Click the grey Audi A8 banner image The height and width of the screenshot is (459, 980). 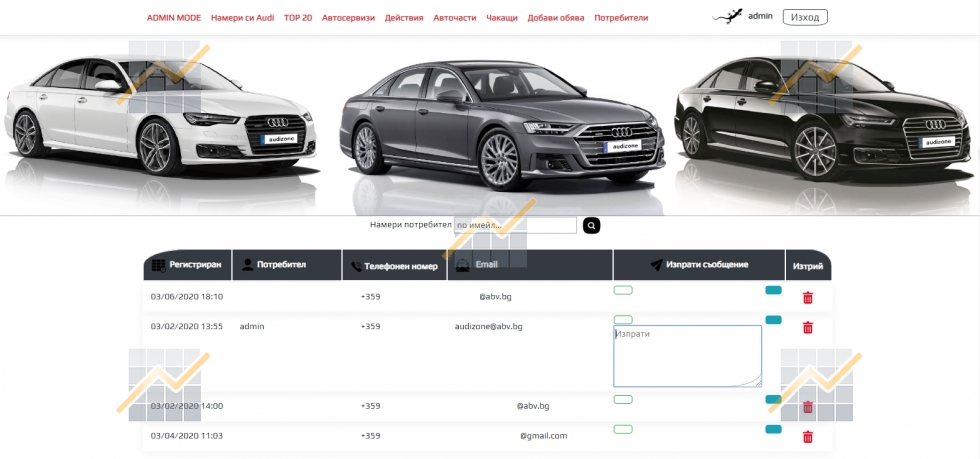tap(502, 125)
